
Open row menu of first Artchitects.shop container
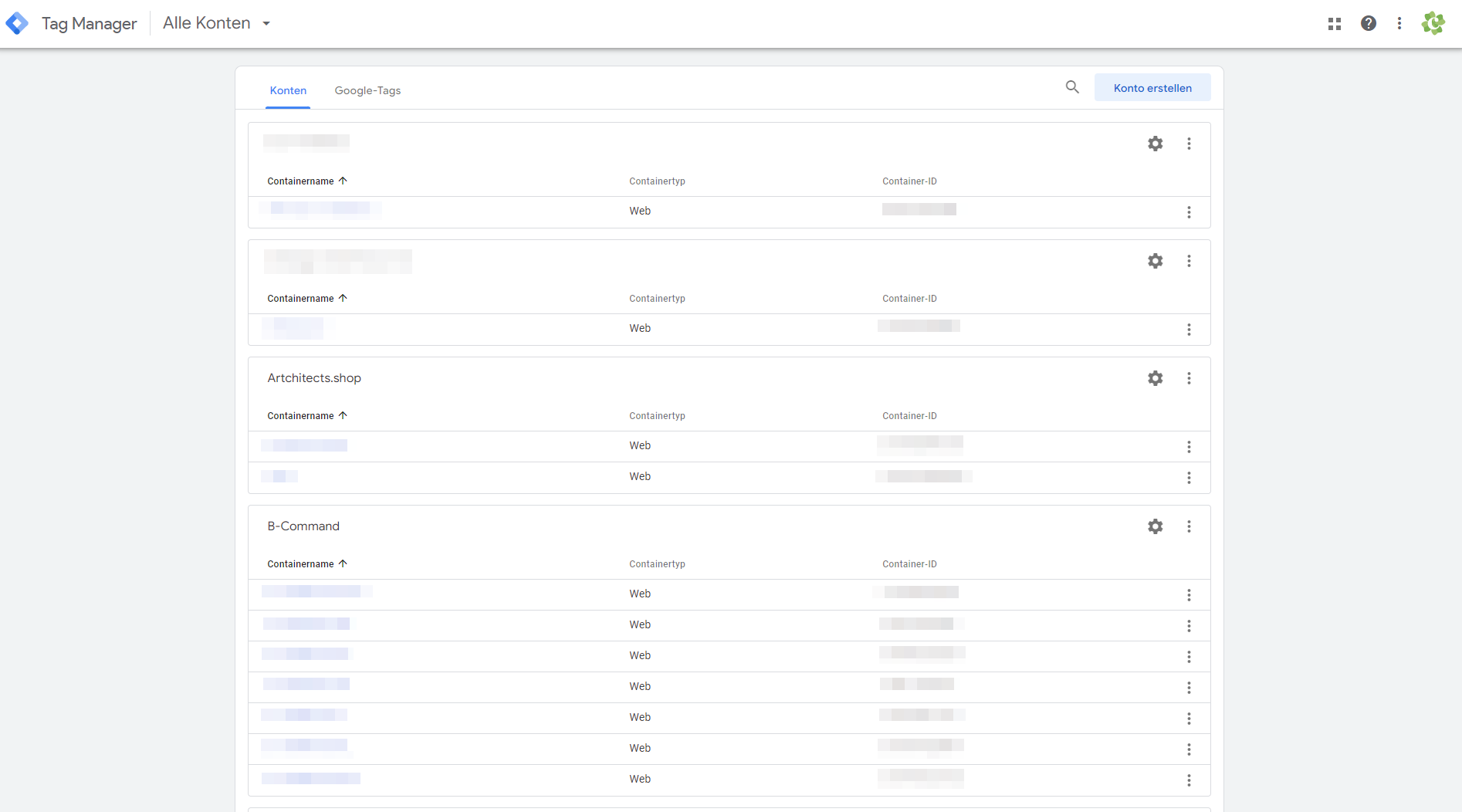pyautogui.click(x=1190, y=447)
